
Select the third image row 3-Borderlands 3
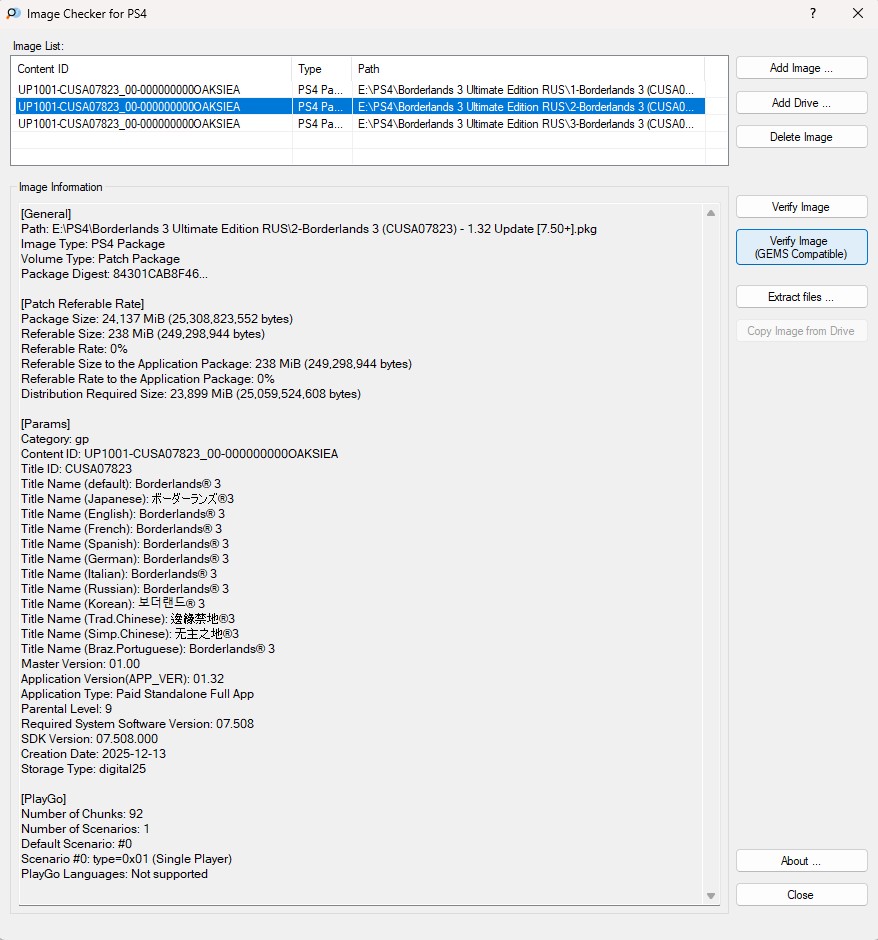360,123
